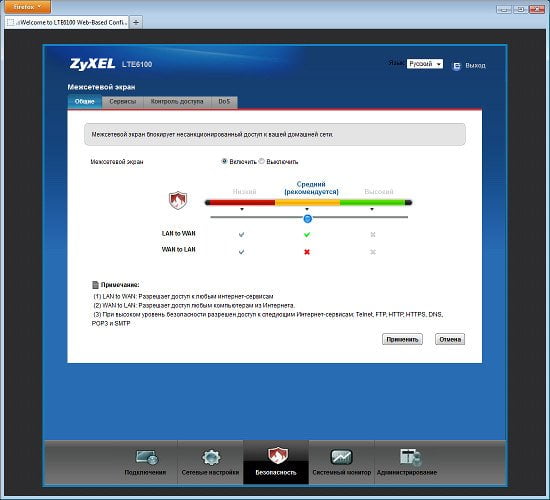Click the arrow marker under Средний level
The image size is (550, 500).
click(307, 209)
